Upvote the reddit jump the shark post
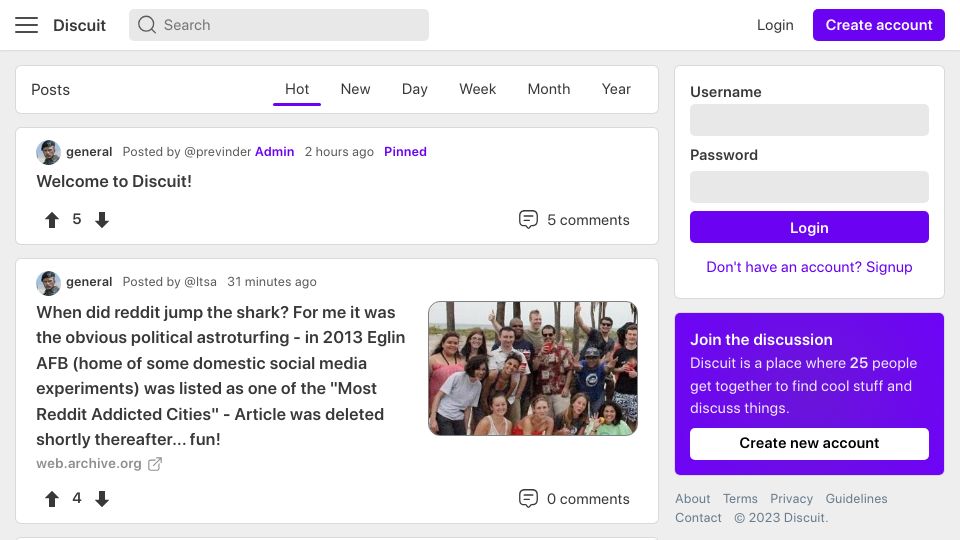The width and height of the screenshot is (960, 540). [52, 499]
